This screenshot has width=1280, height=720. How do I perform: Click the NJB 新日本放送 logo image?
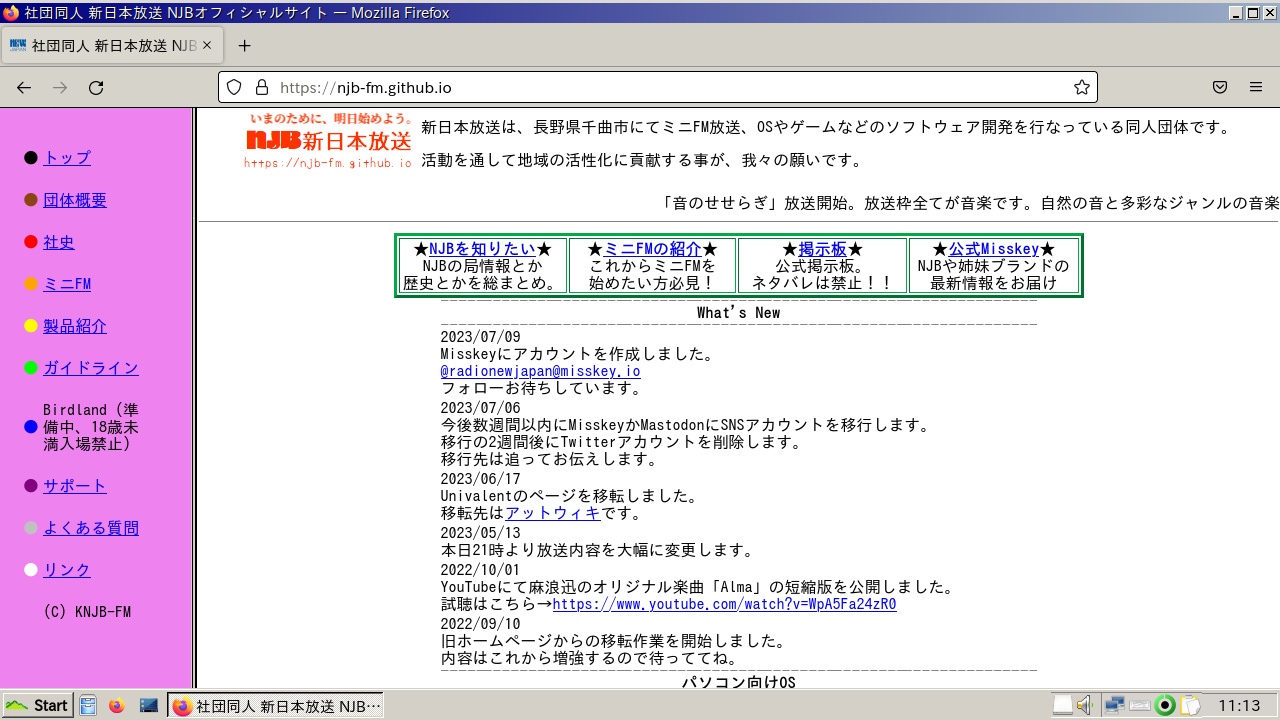(329, 140)
